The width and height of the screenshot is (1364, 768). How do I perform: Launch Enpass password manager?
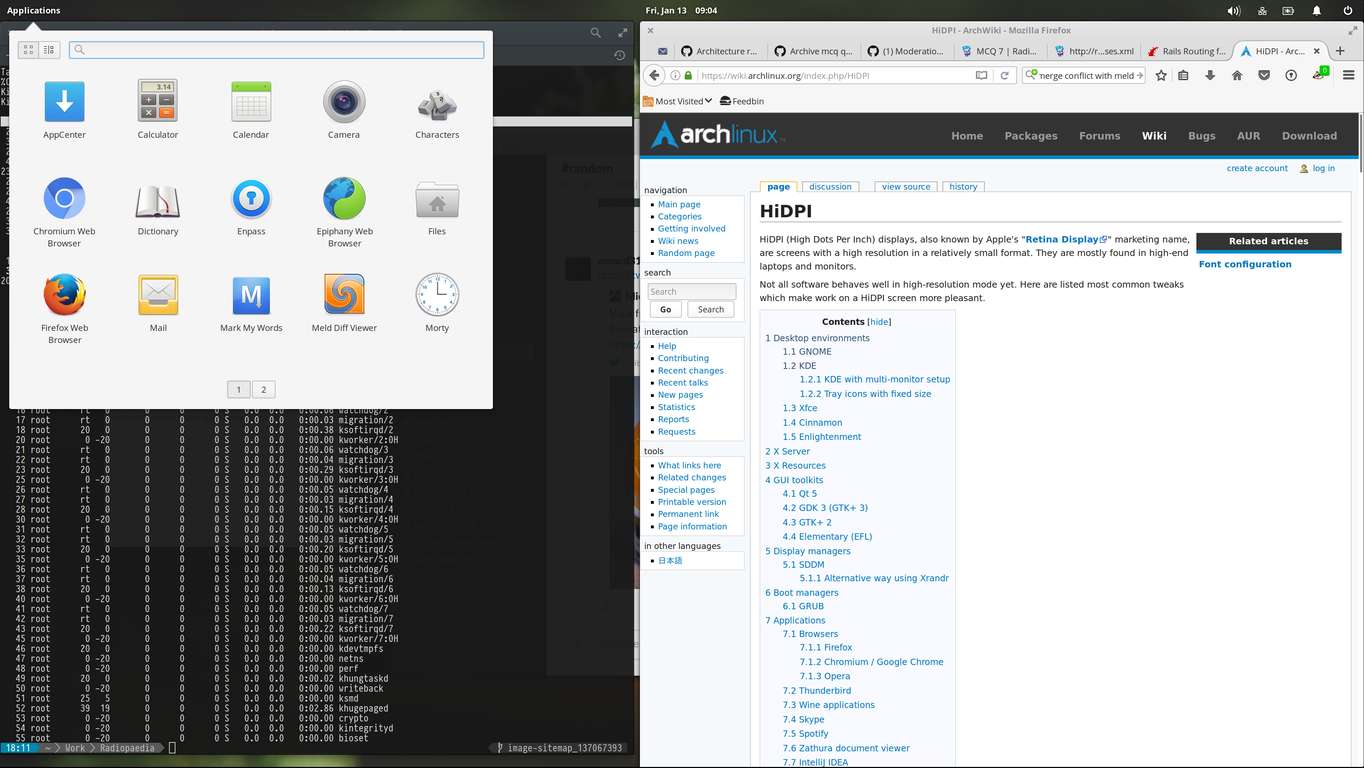coord(251,206)
